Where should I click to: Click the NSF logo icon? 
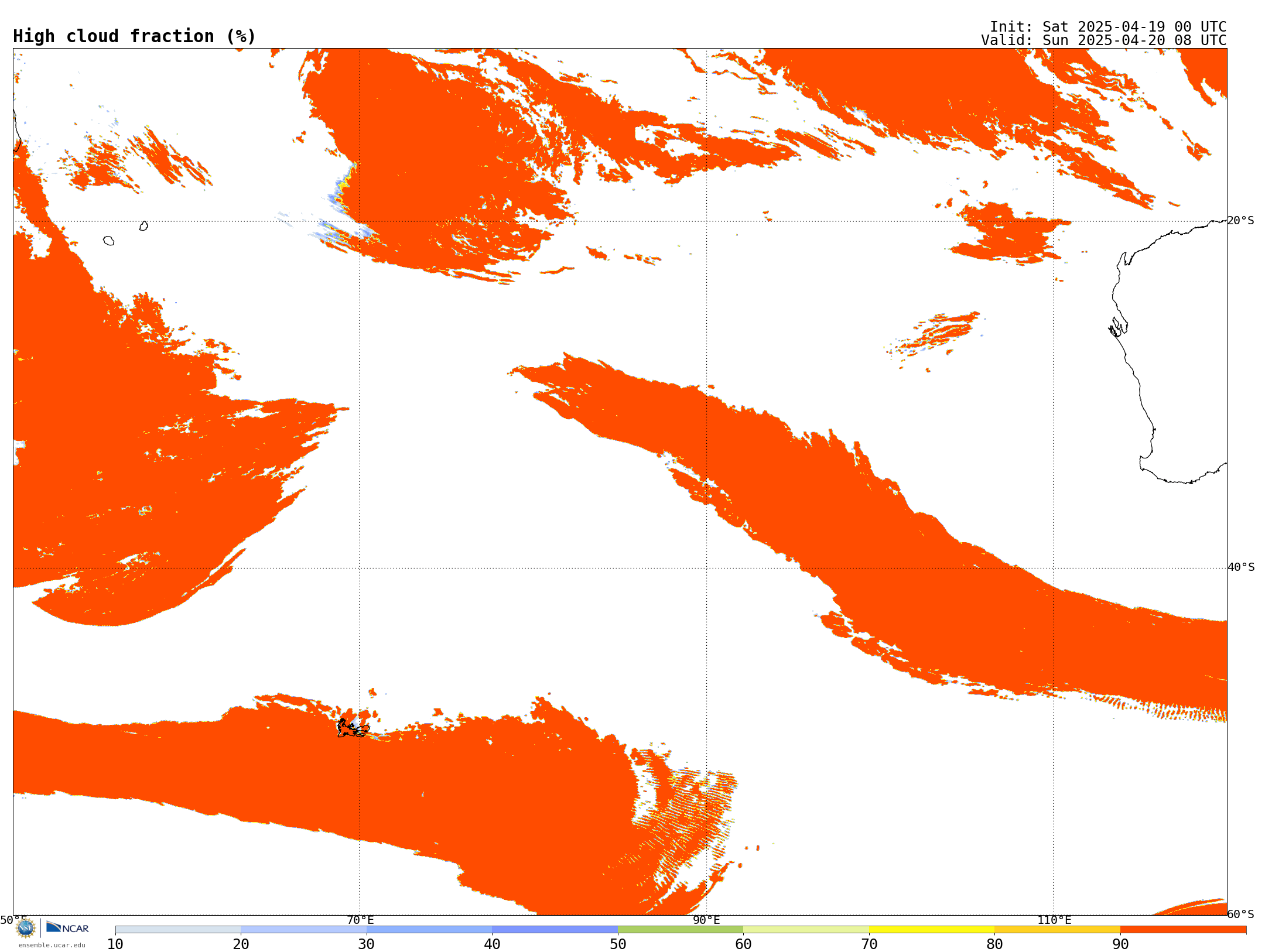(26, 928)
